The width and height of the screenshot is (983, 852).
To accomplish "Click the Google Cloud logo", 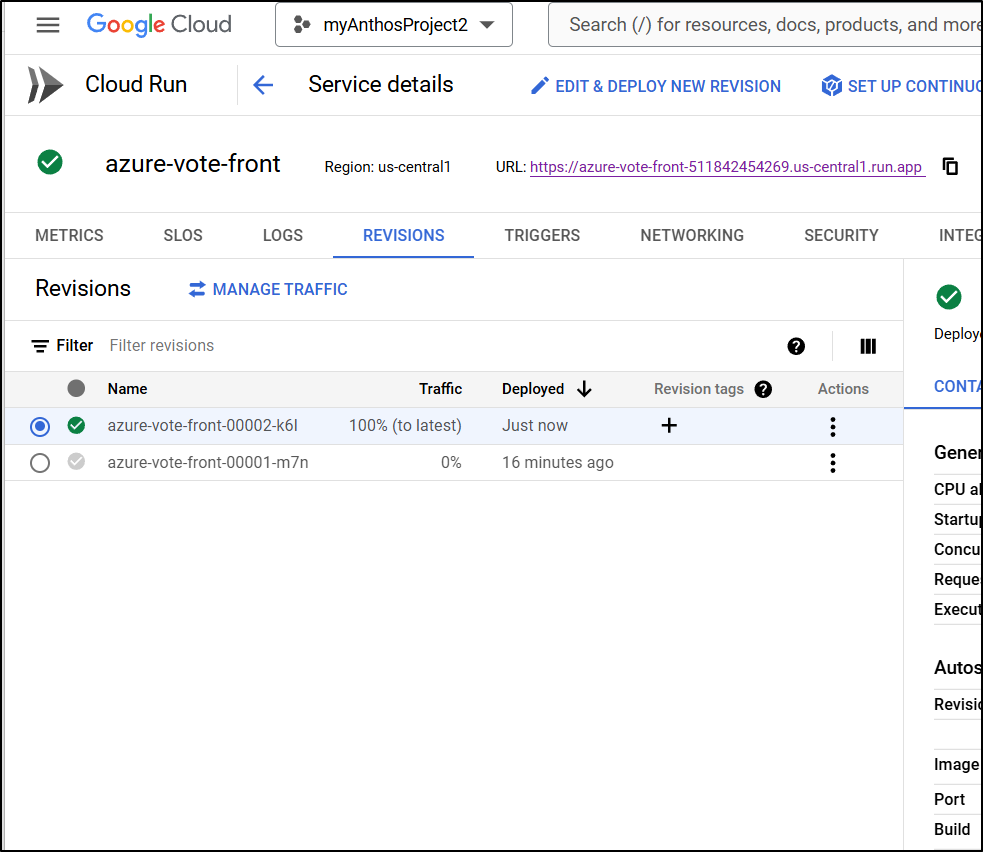I will coord(159,25).
